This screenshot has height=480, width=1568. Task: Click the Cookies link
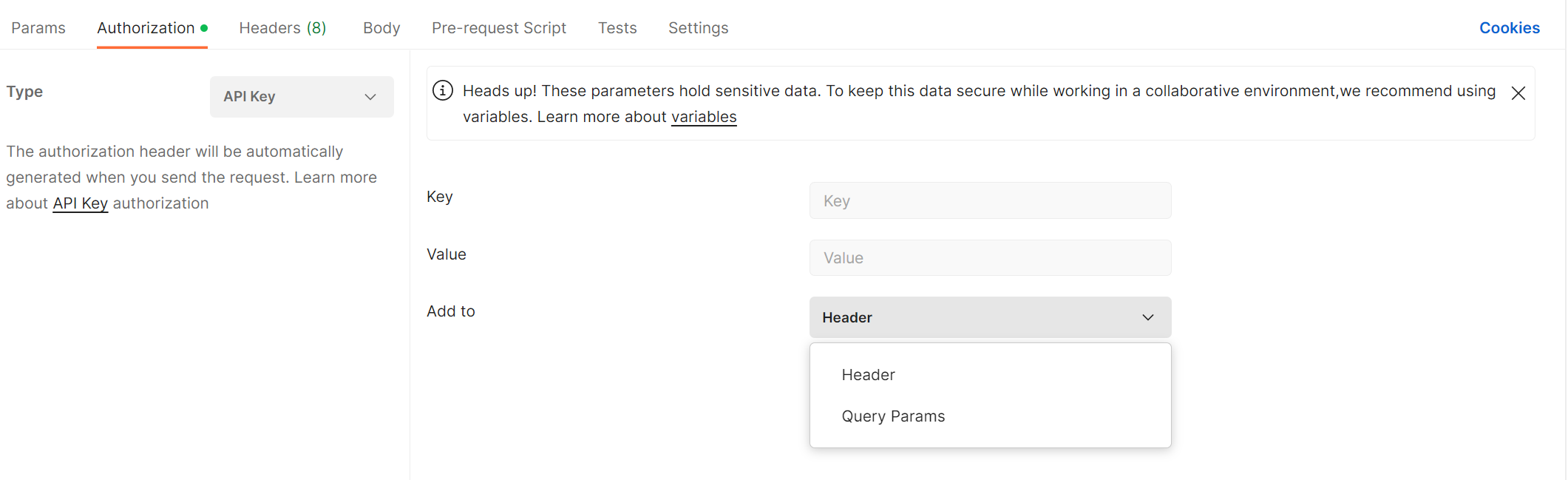point(1509,28)
